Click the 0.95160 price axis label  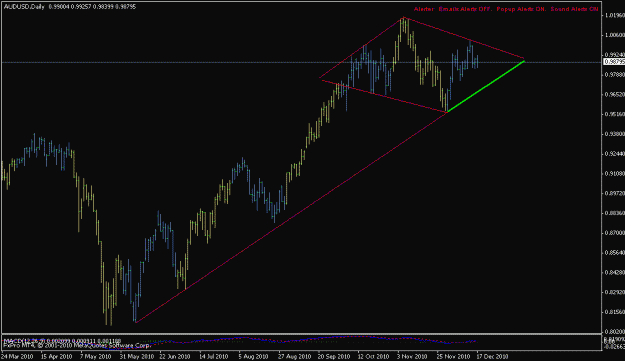615,114
